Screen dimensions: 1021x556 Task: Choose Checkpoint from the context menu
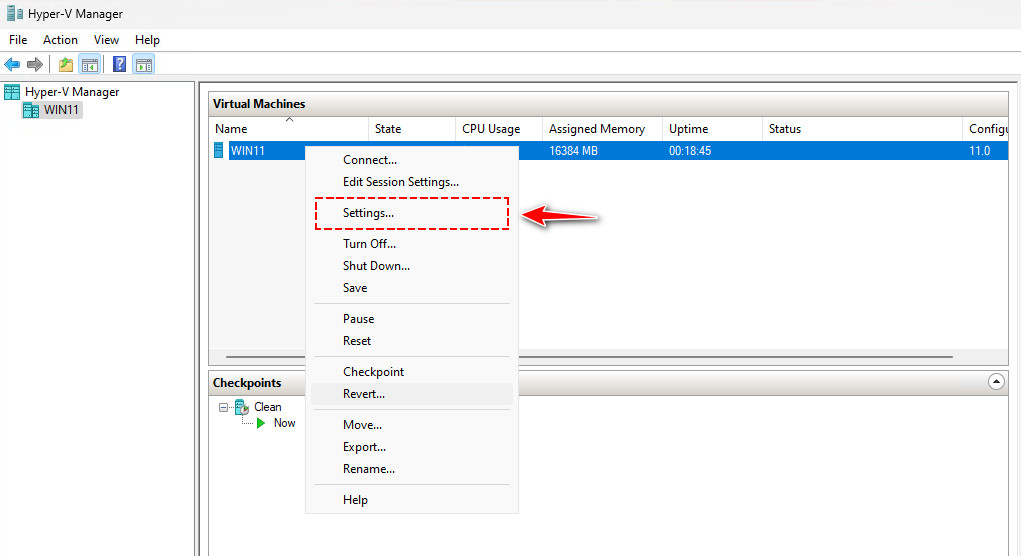click(x=412, y=372)
